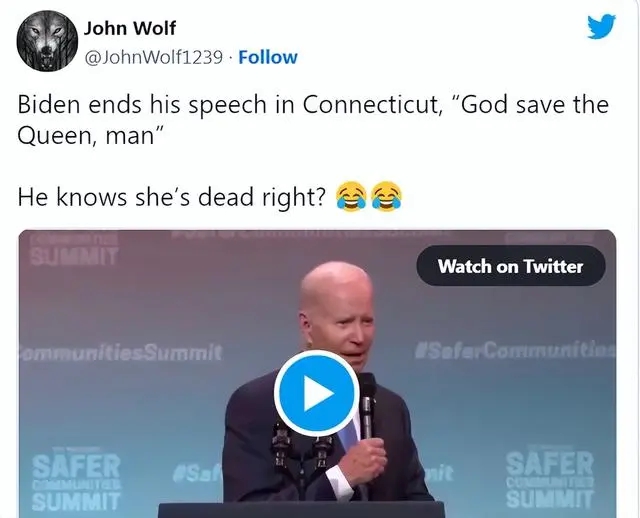Click the Twitter bird logo

601,26
